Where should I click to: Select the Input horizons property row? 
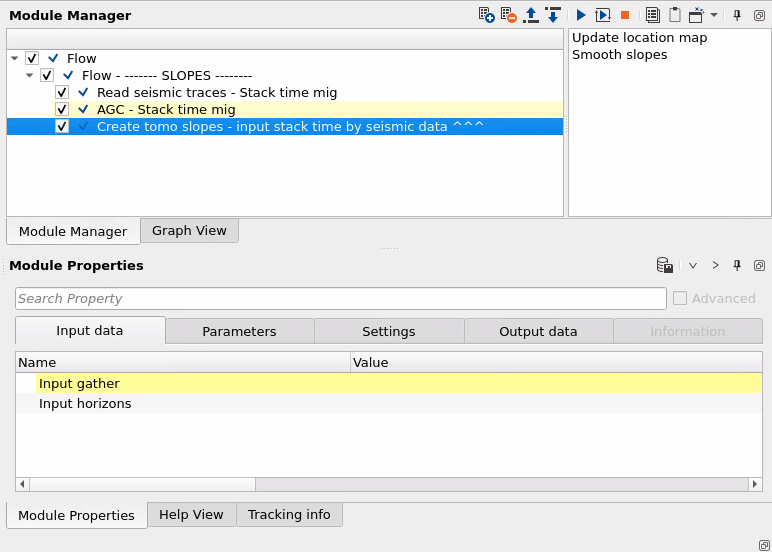(x=85, y=404)
